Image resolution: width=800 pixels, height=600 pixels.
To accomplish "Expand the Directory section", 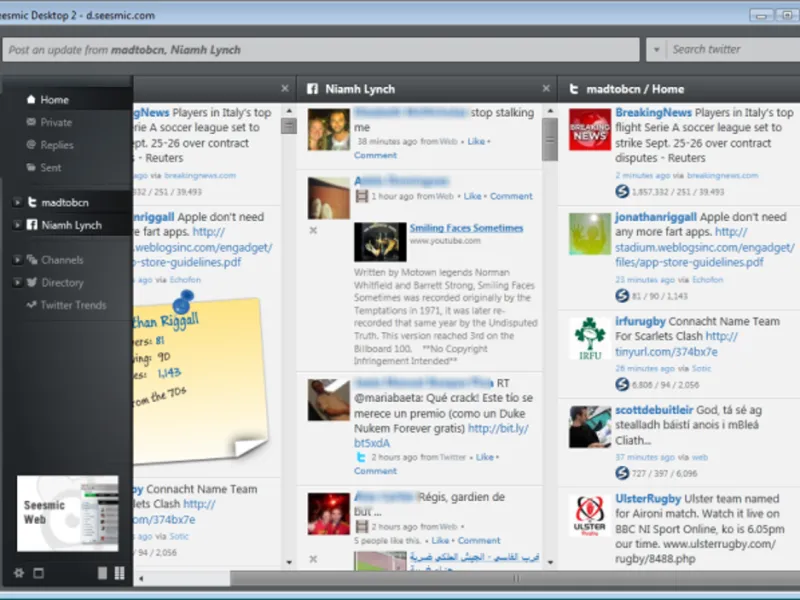I will [x=17, y=282].
